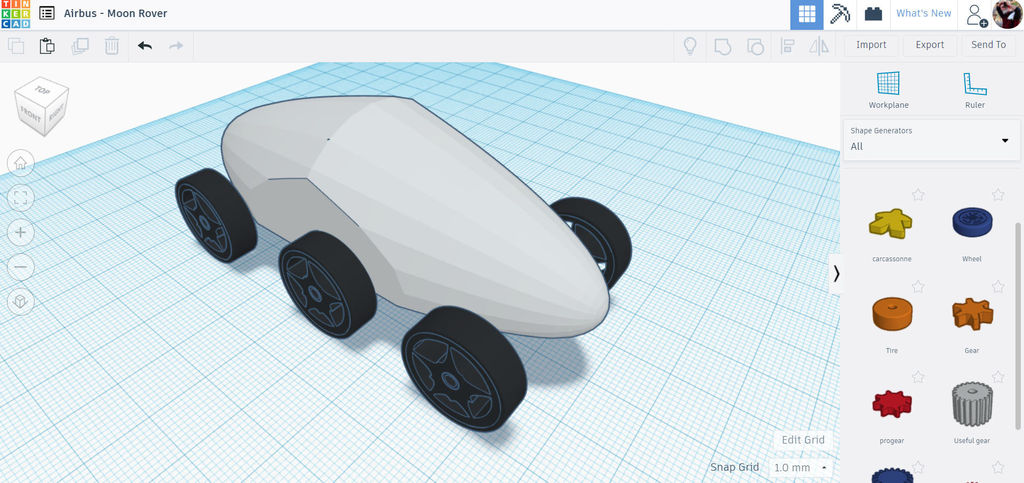Select the carcassonne shape
Viewport: 1024px width, 483px height.
891,223
